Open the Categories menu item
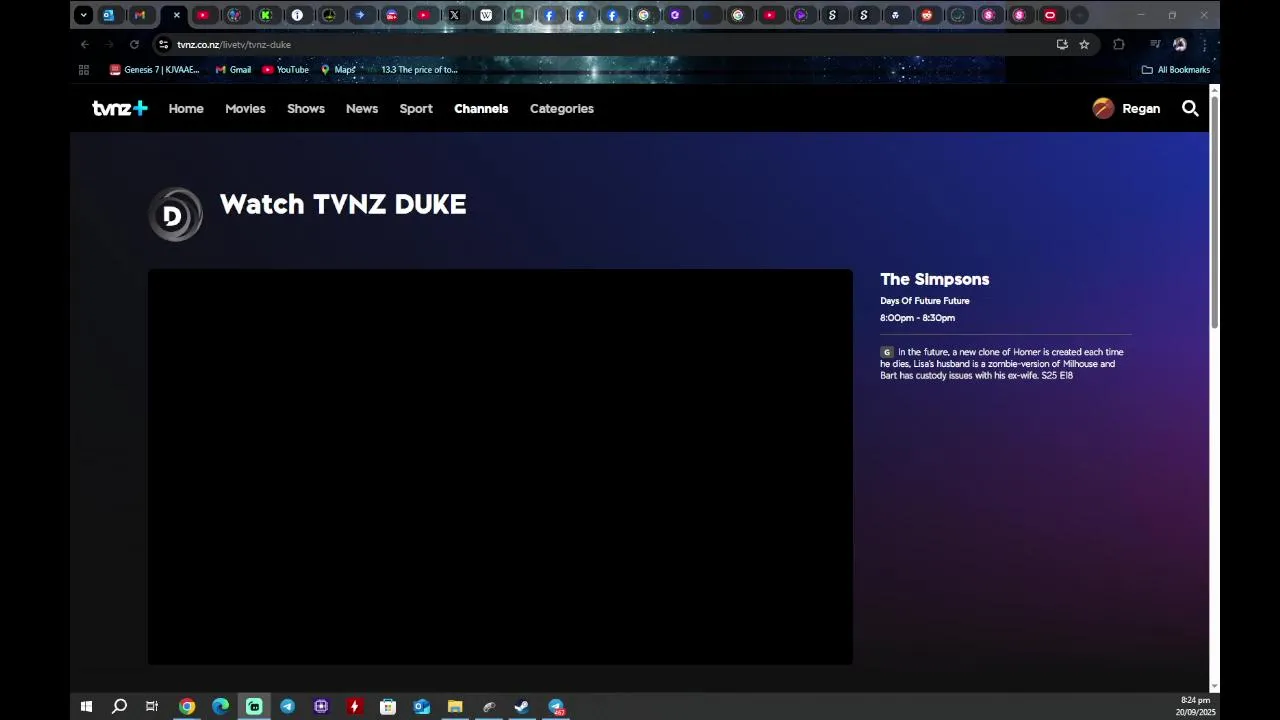 (x=562, y=108)
